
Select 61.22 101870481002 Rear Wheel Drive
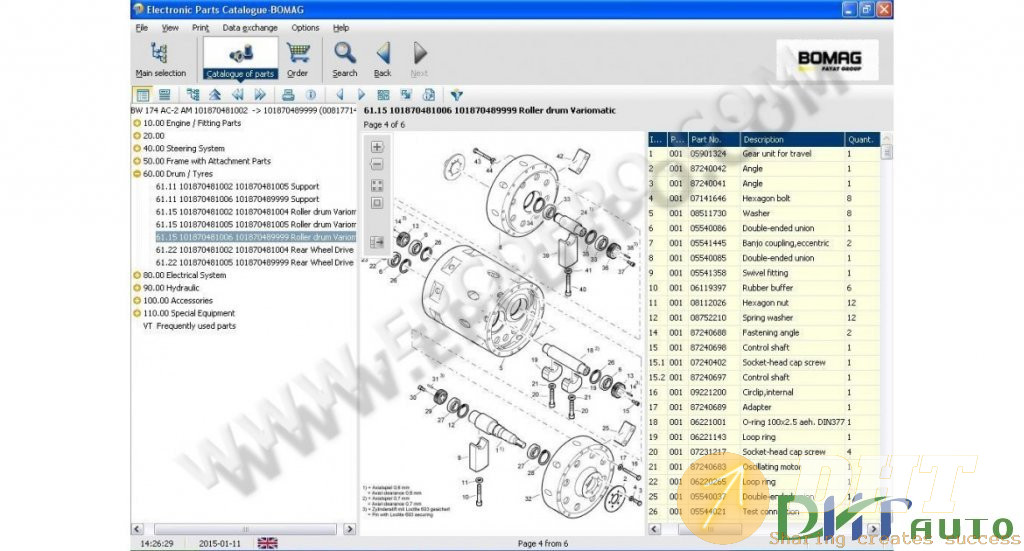(255, 250)
